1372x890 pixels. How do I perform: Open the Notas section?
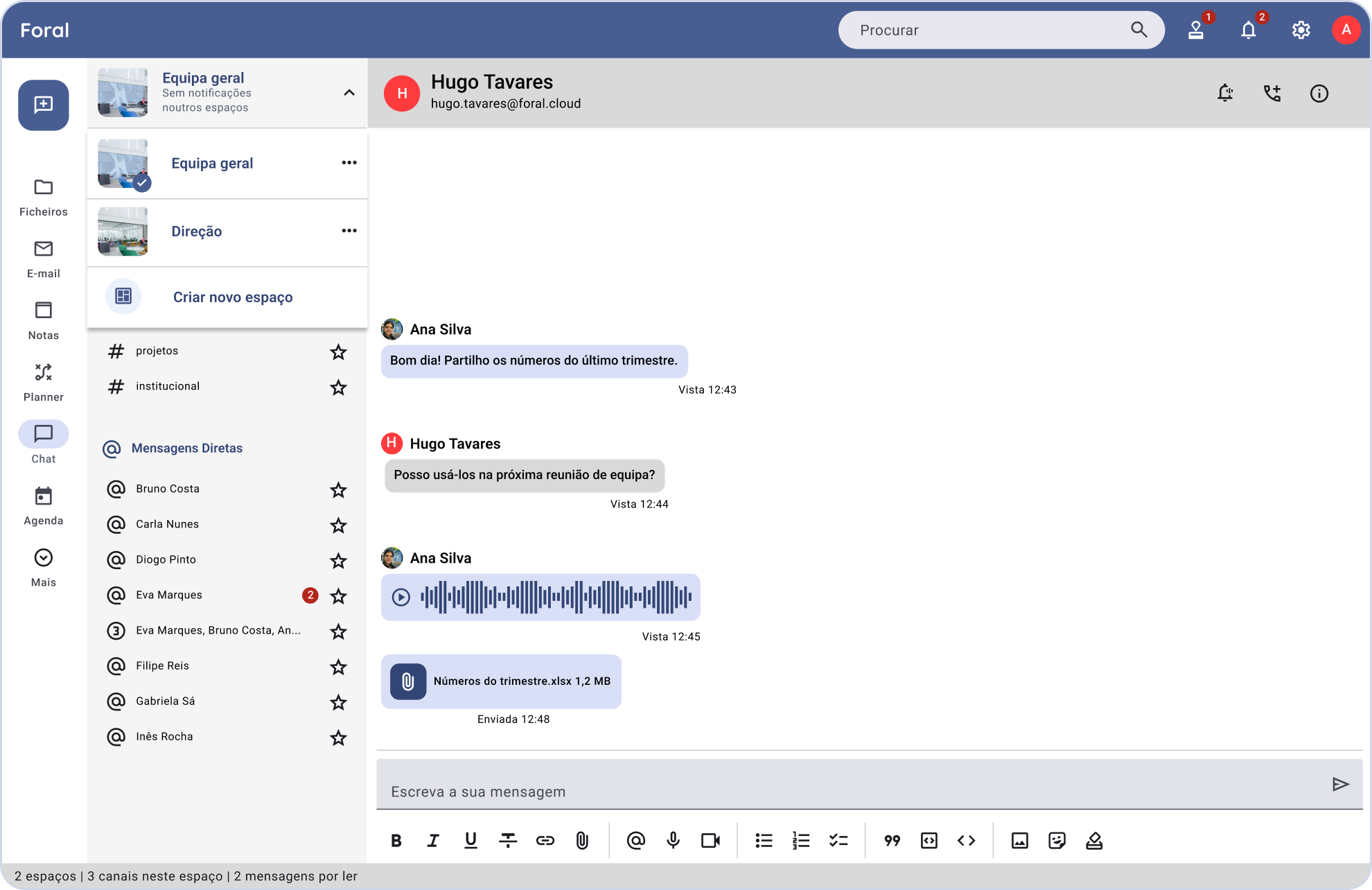pyautogui.click(x=44, y=321)
